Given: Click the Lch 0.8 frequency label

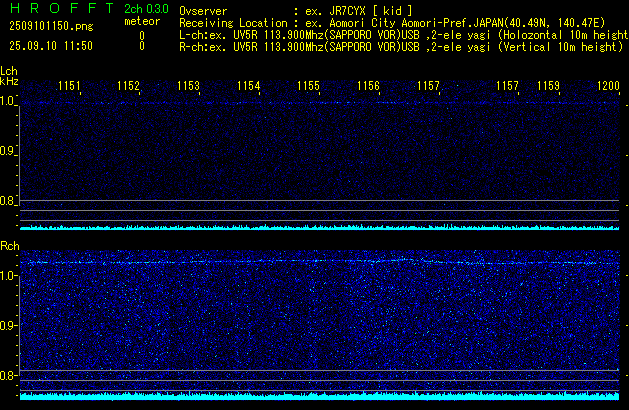Looking at the screenshot, I should [7, 201].
